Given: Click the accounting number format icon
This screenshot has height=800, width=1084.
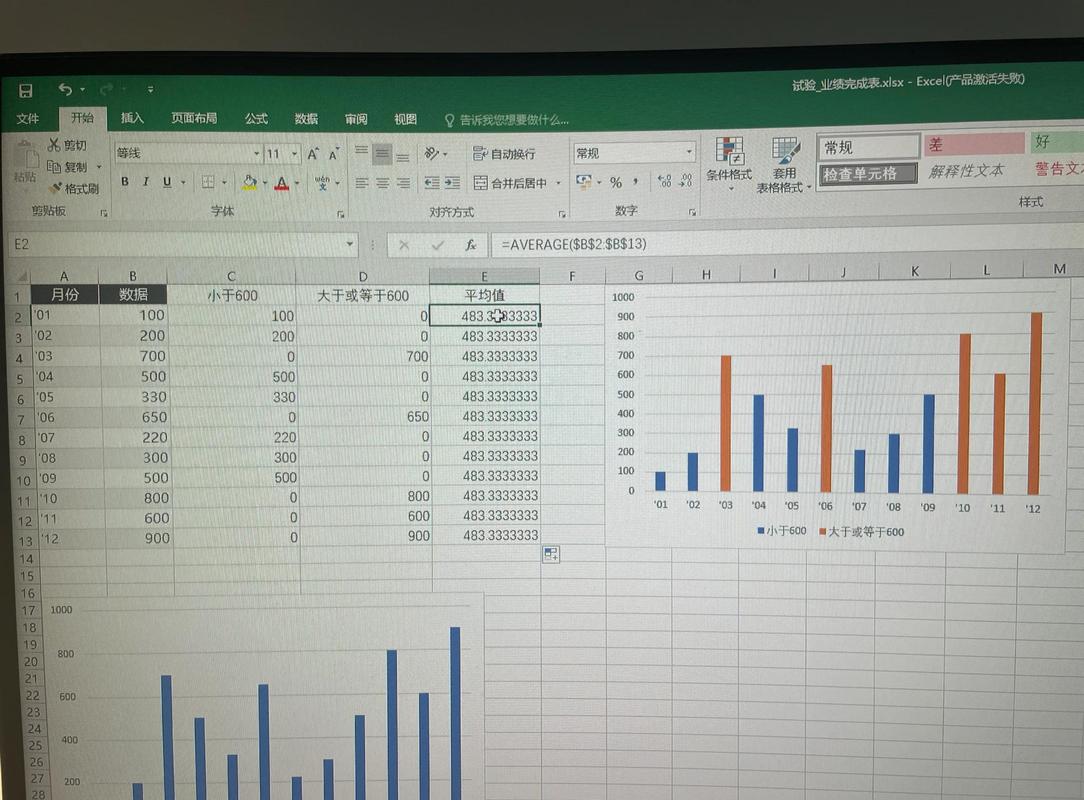Looking at the screenshot, I should 583,182.
